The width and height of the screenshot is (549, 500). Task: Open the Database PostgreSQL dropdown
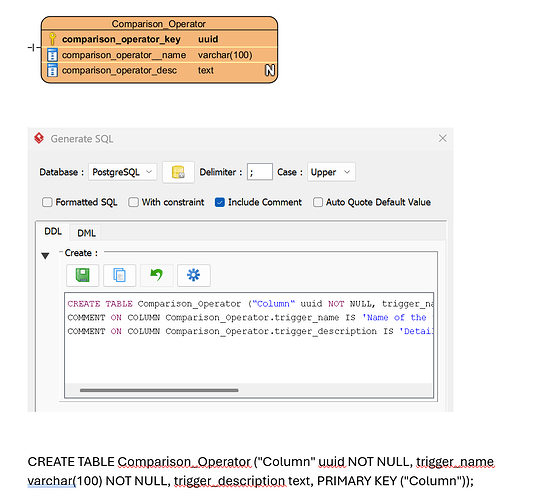(123, 172)
